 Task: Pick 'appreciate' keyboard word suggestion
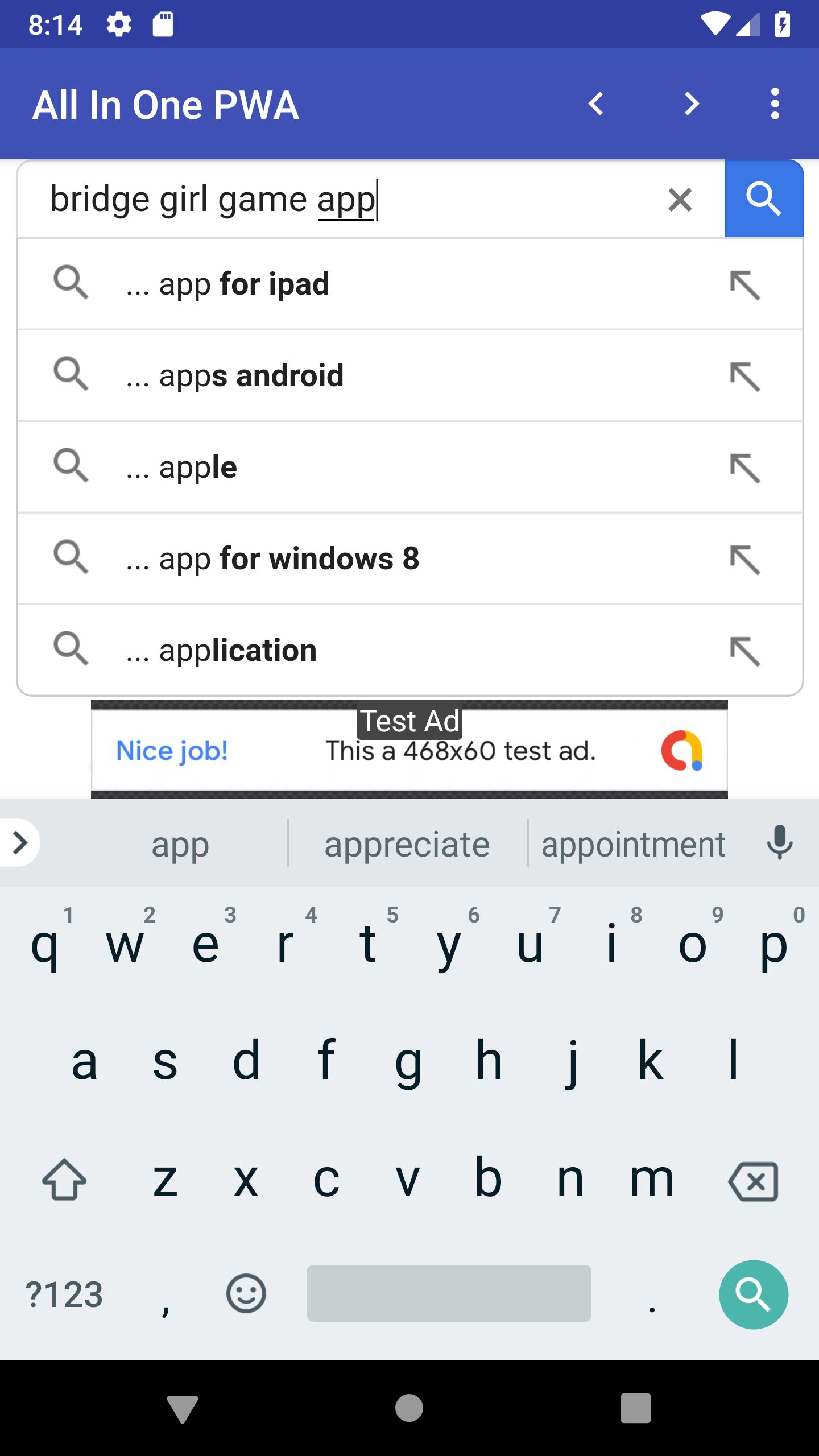(407, 845)
